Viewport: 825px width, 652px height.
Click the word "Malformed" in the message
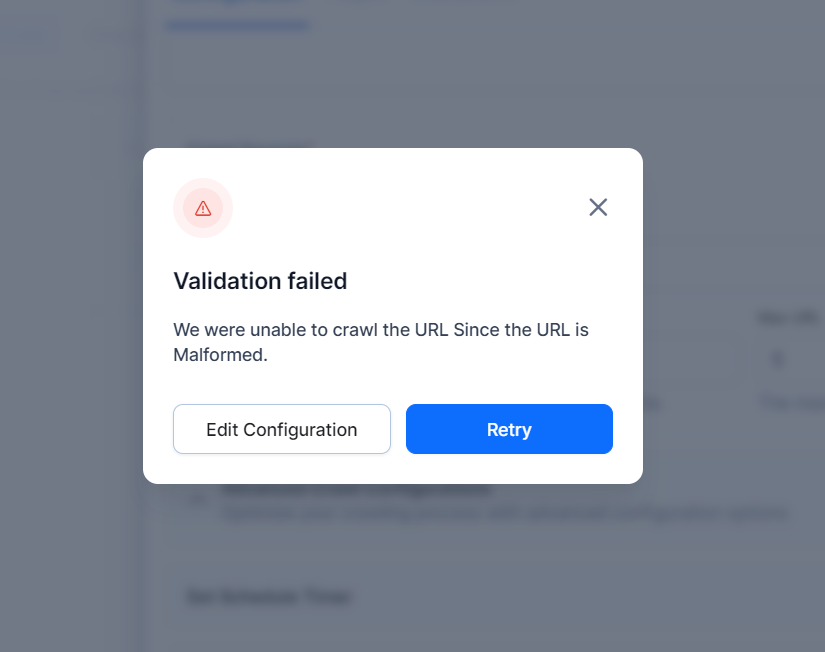219,355
